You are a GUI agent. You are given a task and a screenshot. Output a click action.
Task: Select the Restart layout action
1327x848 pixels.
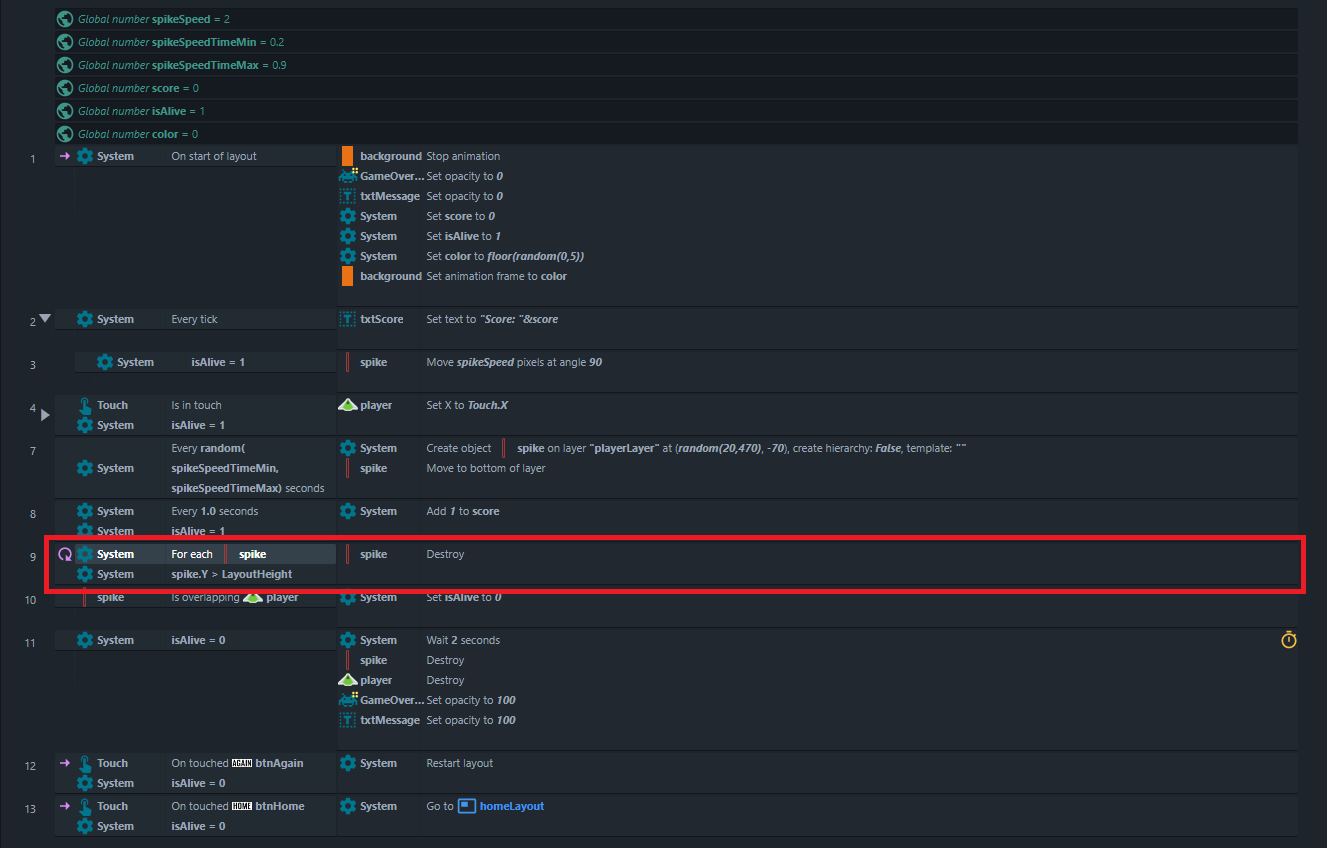(460, 763)
